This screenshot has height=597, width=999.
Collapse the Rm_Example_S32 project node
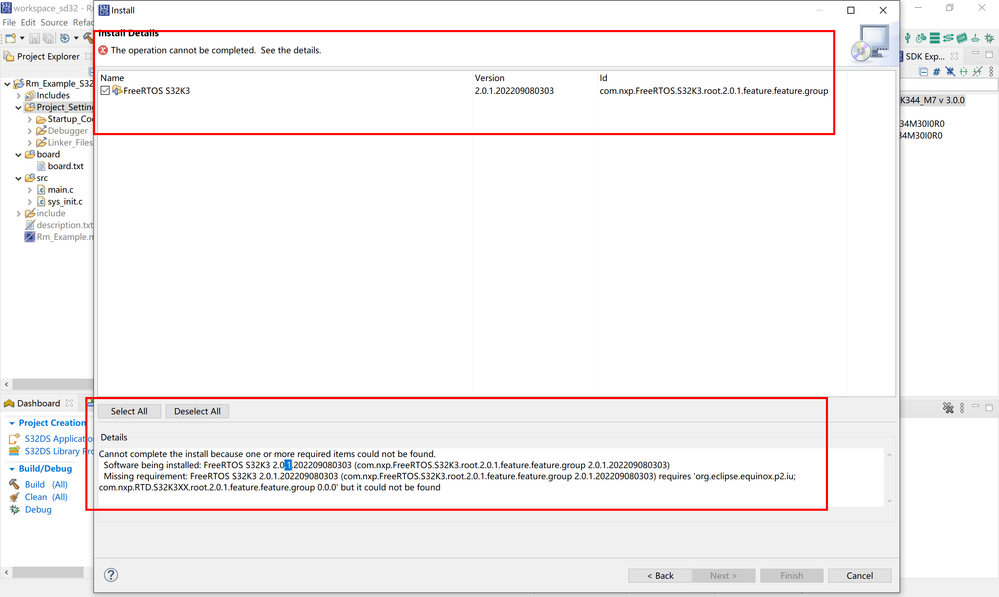[7, 83]
